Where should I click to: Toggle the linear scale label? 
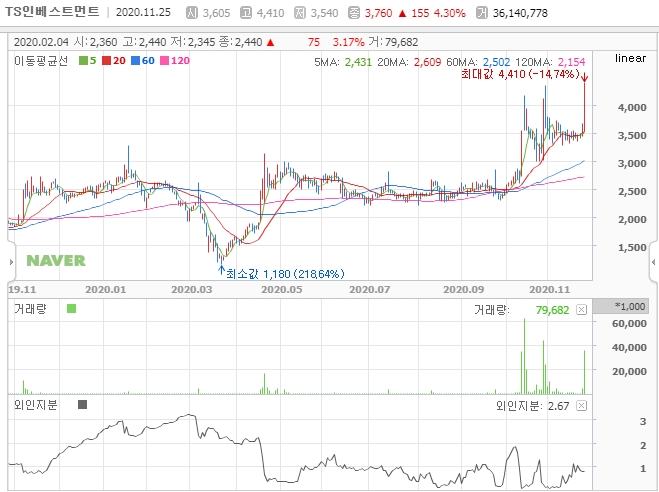(x=630, y=58)
